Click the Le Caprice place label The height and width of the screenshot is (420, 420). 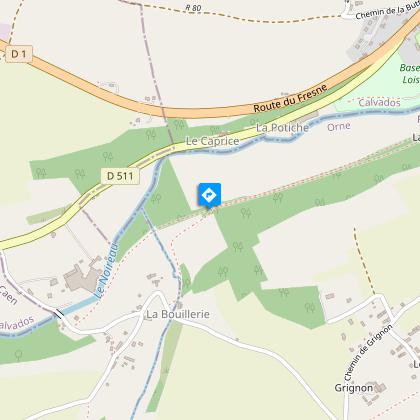(x=213, y=141)
